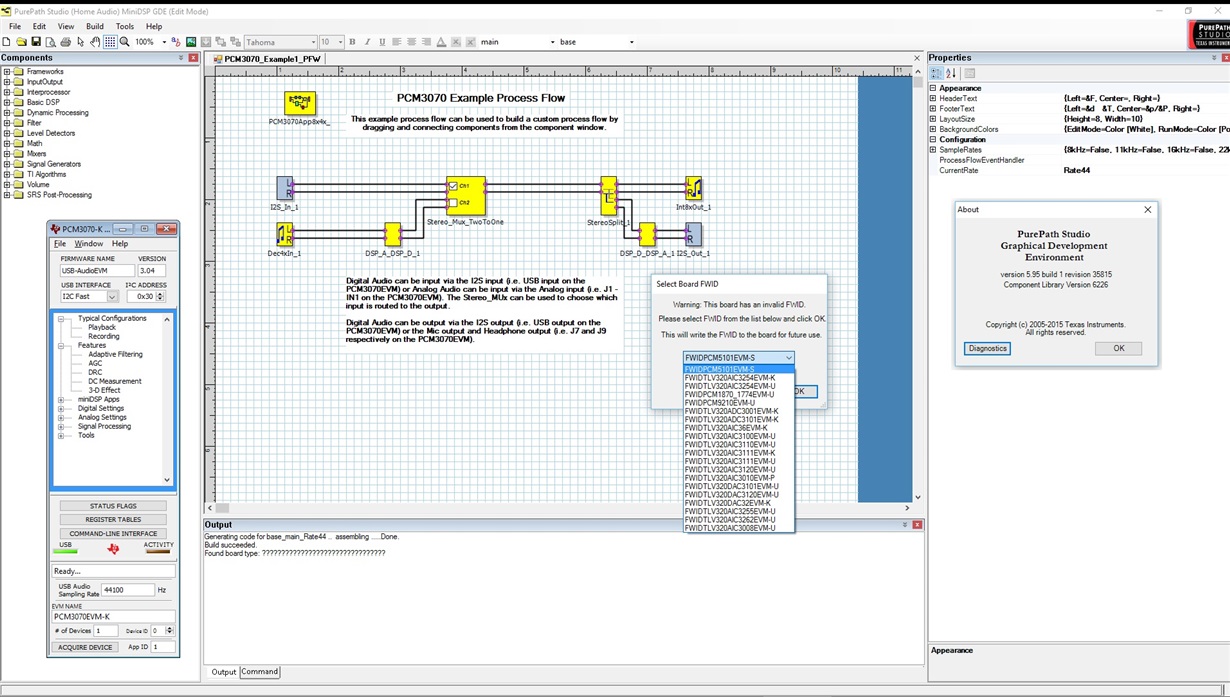This screenshot has width=1230, height=697.
Task: Click the Underline formatting icon
Action: (x=381, y=42)
